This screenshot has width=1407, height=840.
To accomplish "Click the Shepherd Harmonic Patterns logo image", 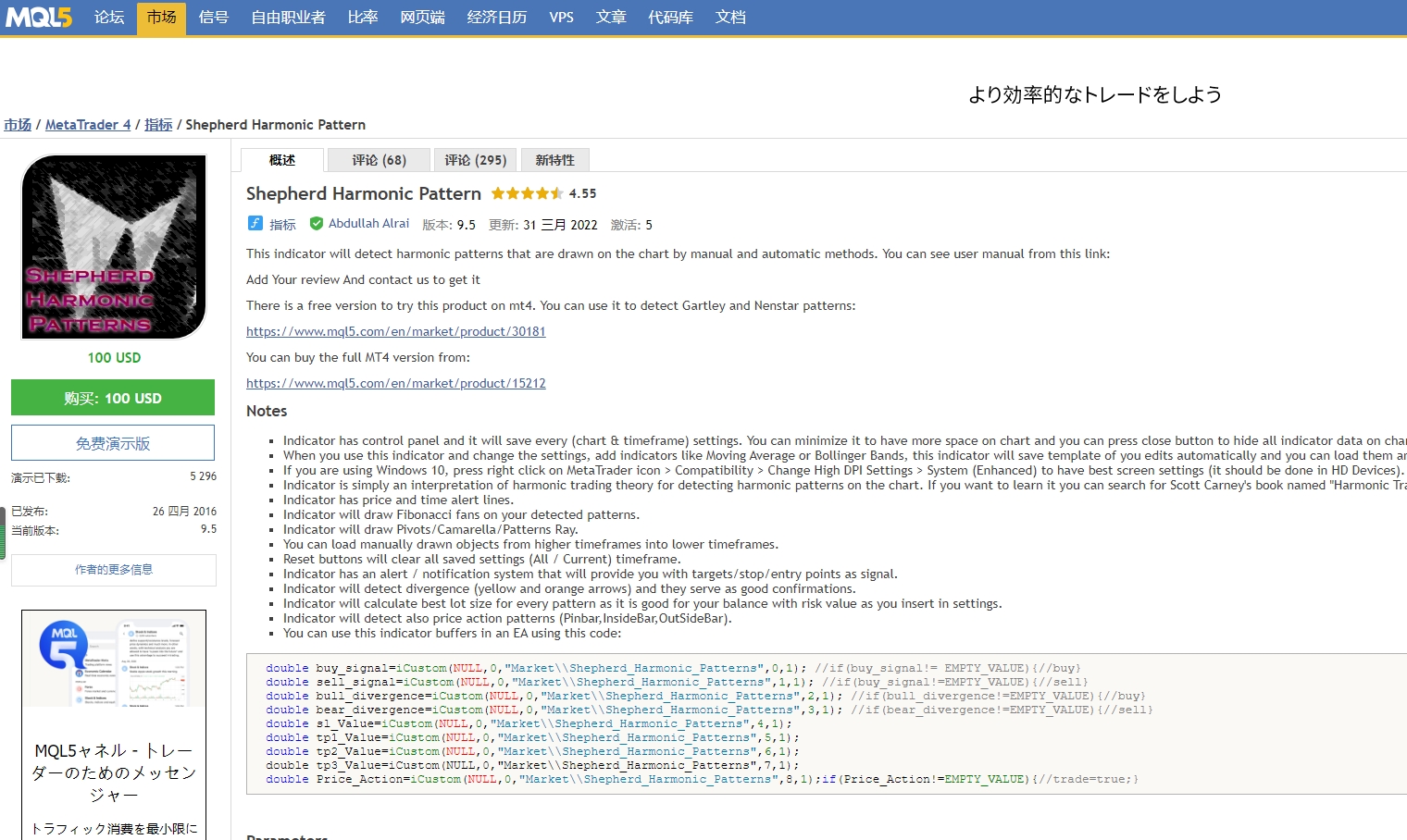I will (114, 247).
